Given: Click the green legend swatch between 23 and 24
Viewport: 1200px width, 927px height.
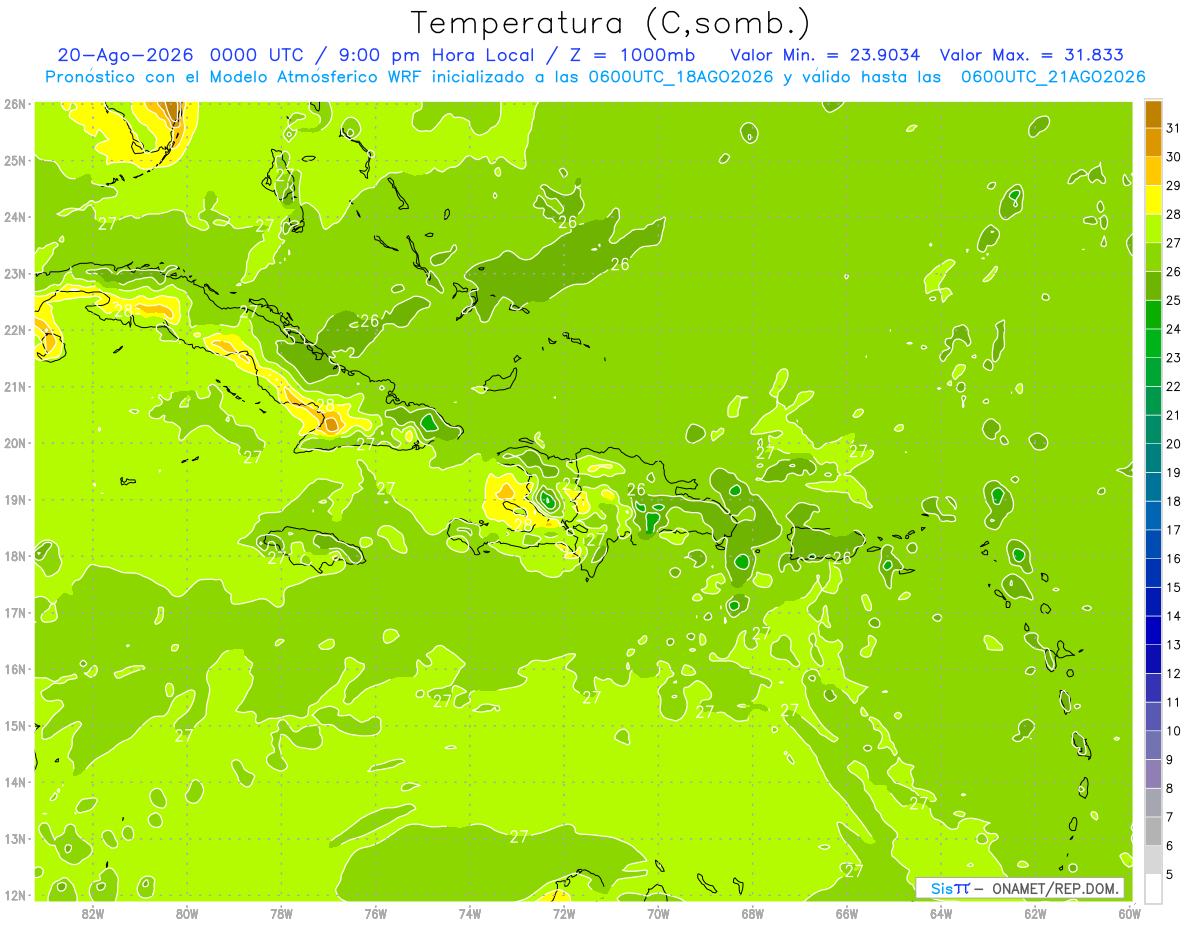Looking at the screenshot, I should click(1153, 343).
